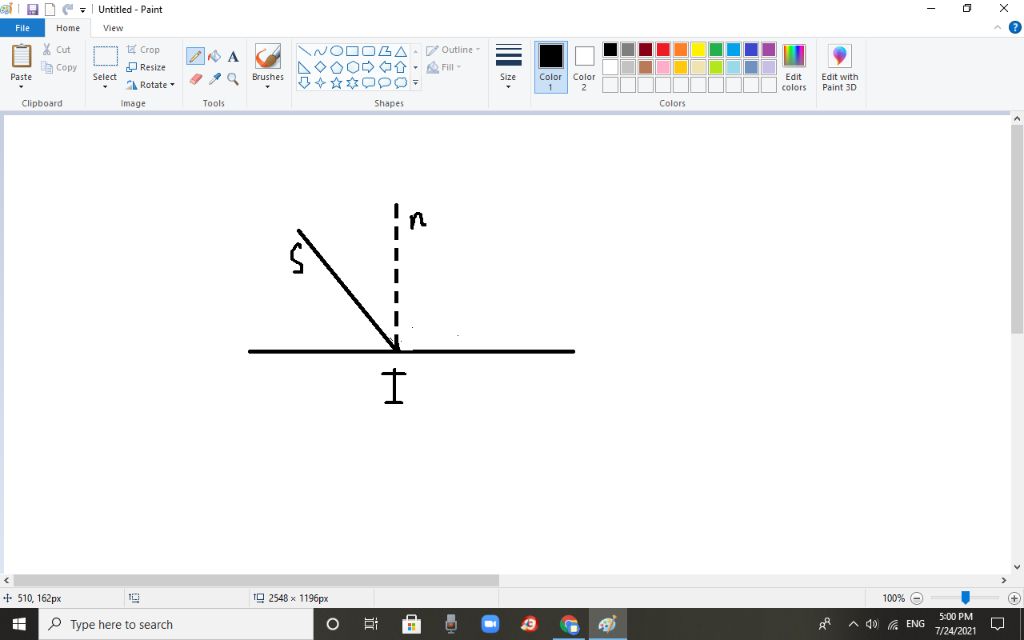Click the Save icon in title bar
The width and height of the screenshot is (1024, 640).
32,10
